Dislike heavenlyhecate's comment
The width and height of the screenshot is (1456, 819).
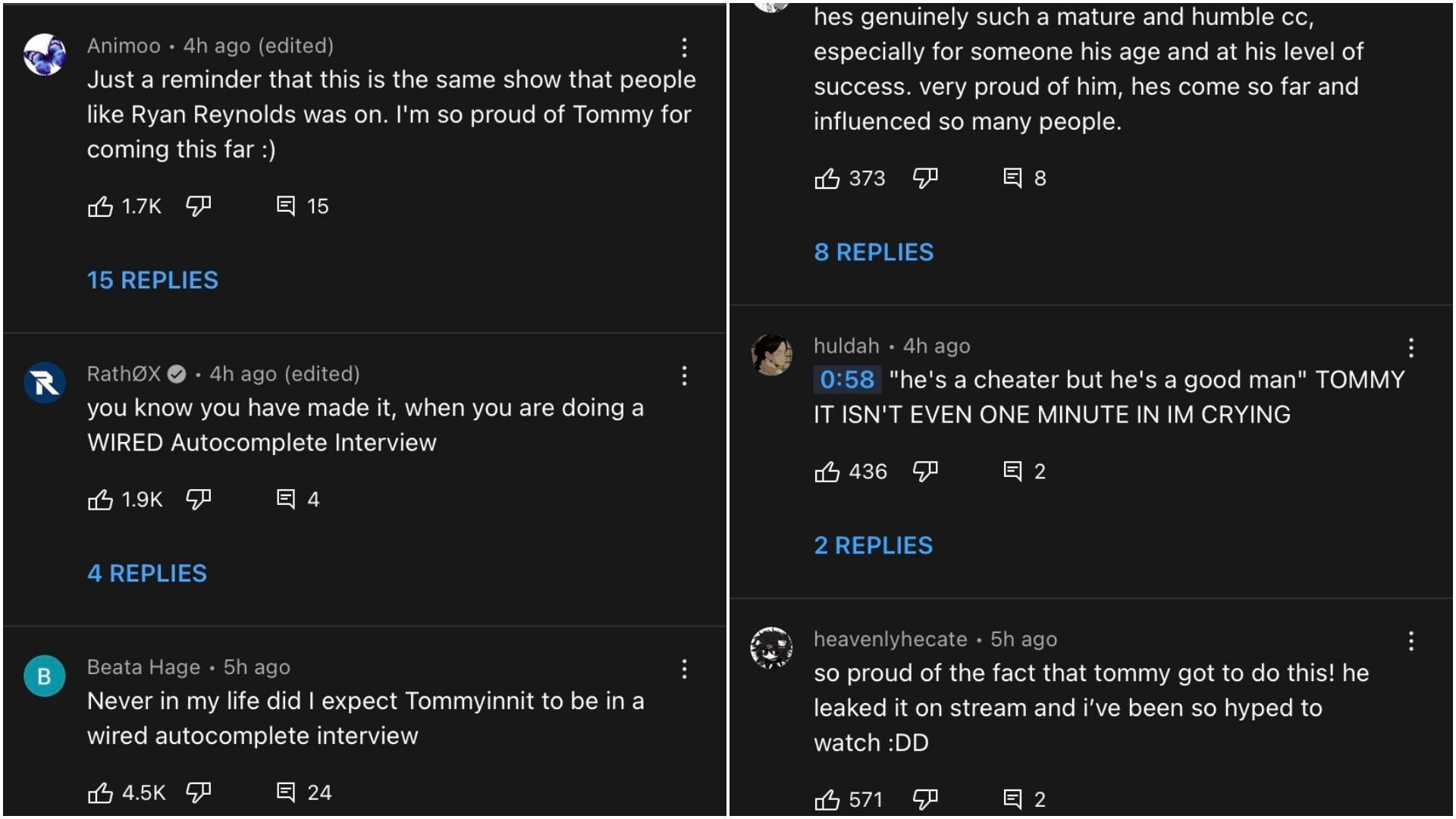point(925,799)
